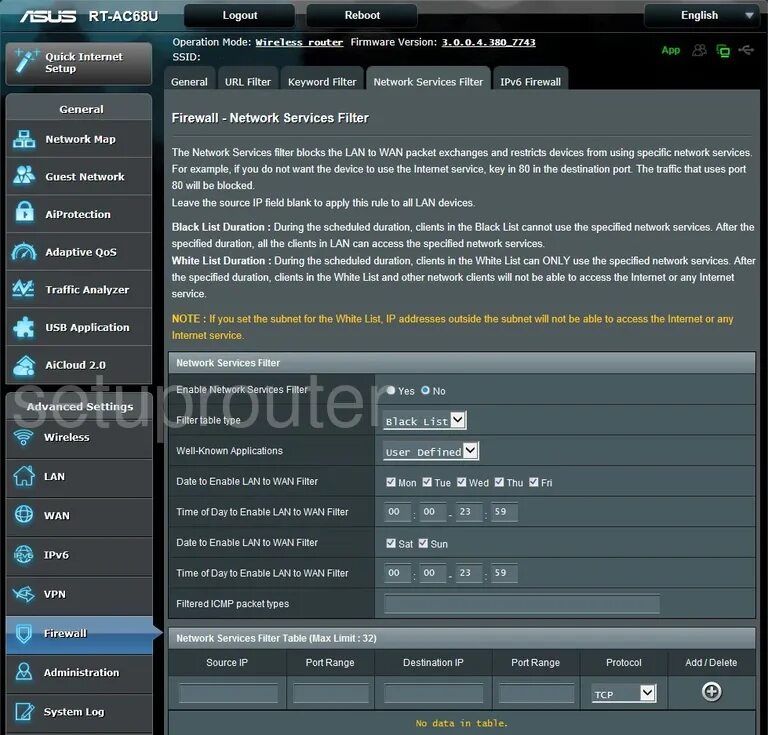
Task: Click the network clients status icon in header
Action: click(723, 50)
